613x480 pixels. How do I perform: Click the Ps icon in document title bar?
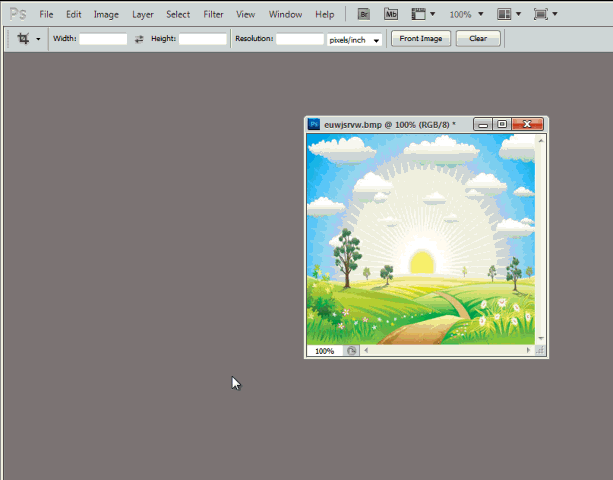pyautogui.click(x=314, y=124)
